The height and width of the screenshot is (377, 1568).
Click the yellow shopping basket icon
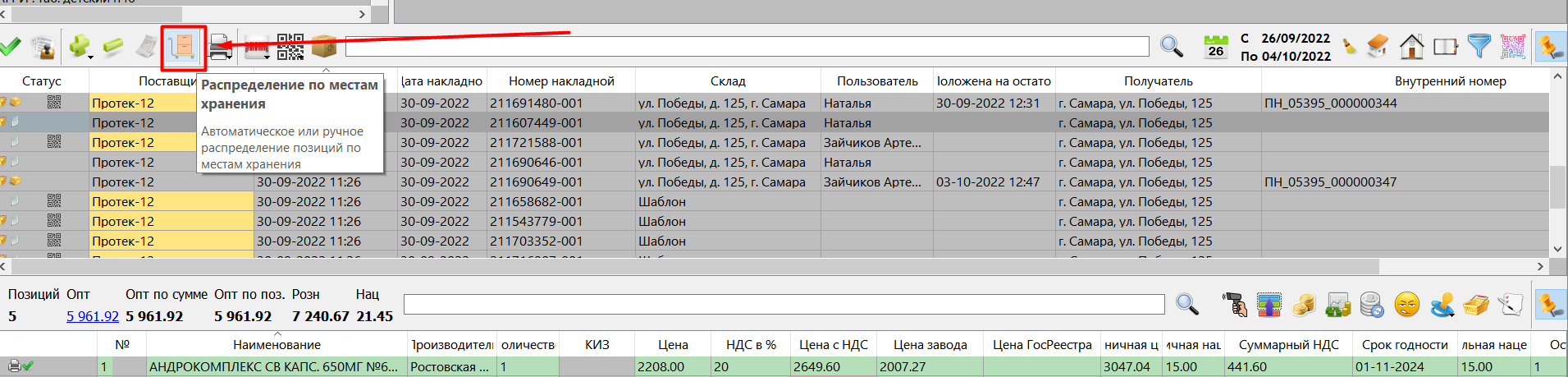[1476, 305]
